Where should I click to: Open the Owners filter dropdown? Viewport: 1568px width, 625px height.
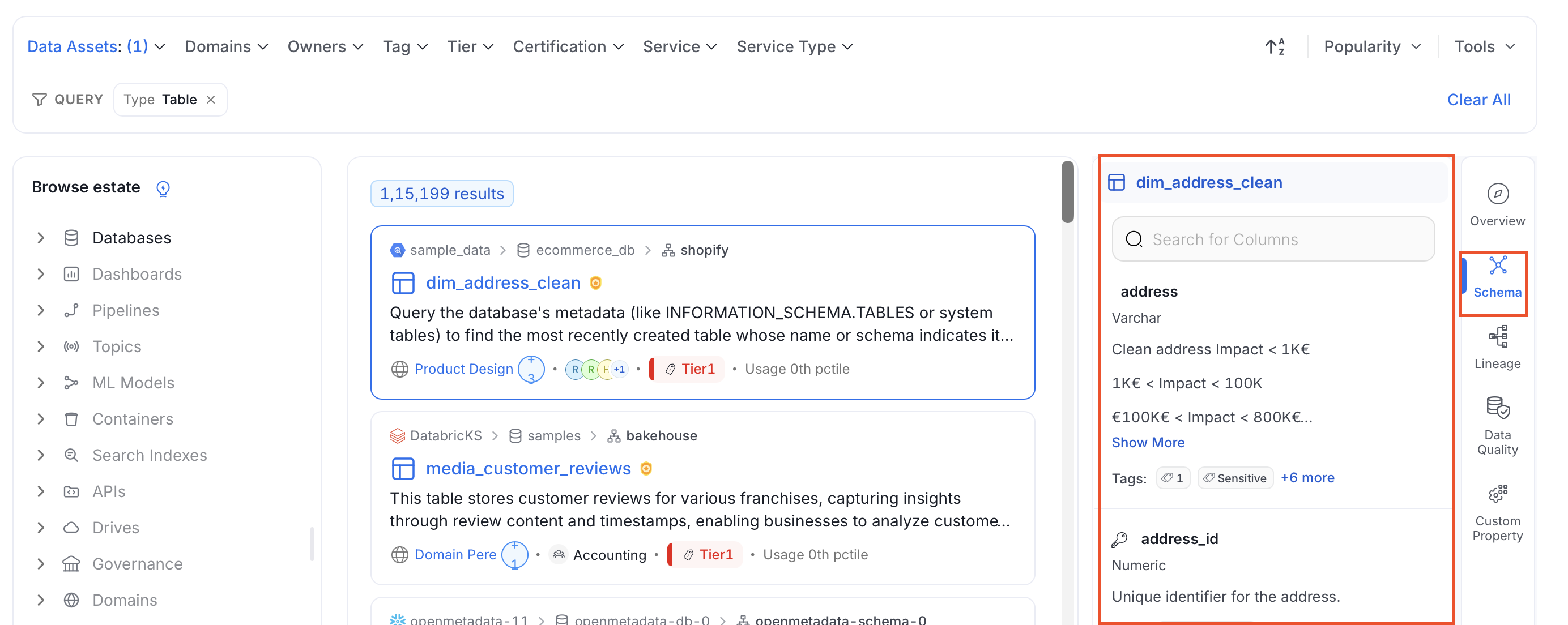(x=325, y=46)
